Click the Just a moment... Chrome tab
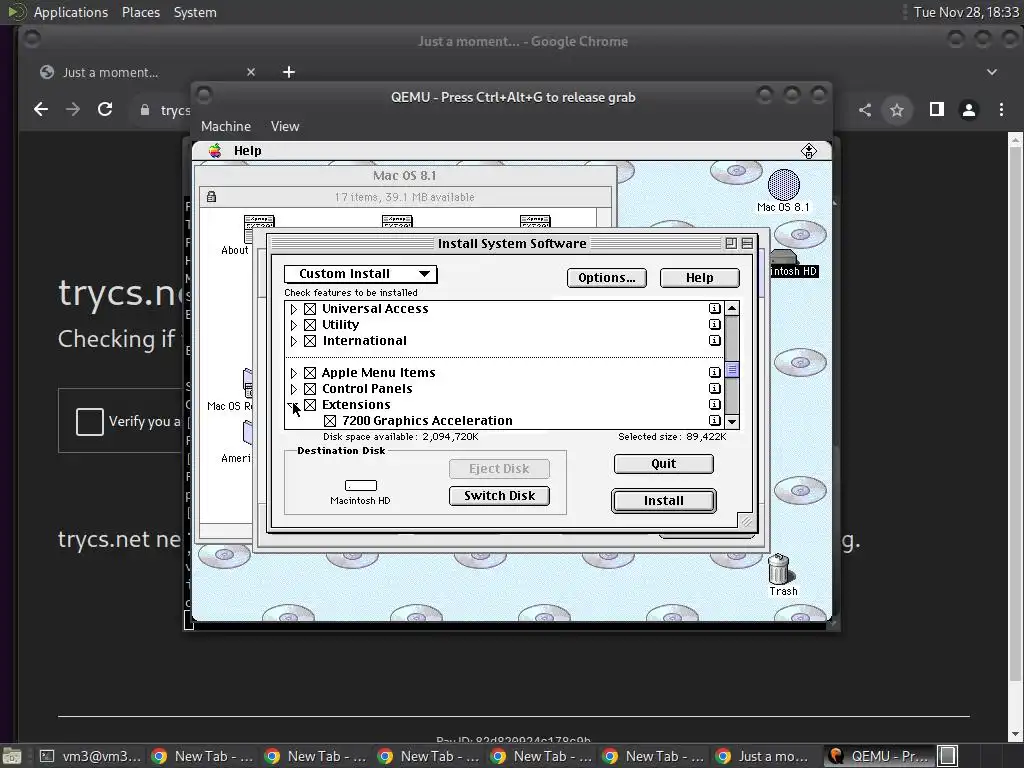The width and height of the screenshot is (1024, 768). tap(148, 72)
